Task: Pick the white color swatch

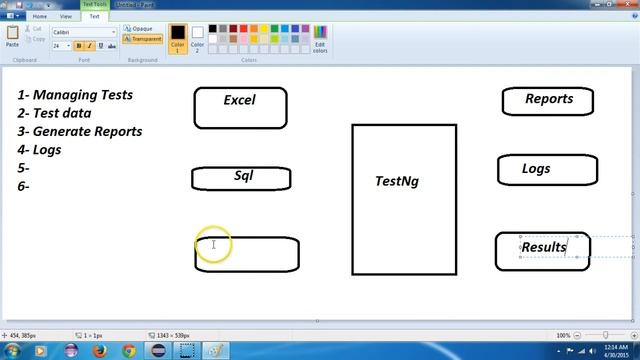Action: click(x=213, y=39)
